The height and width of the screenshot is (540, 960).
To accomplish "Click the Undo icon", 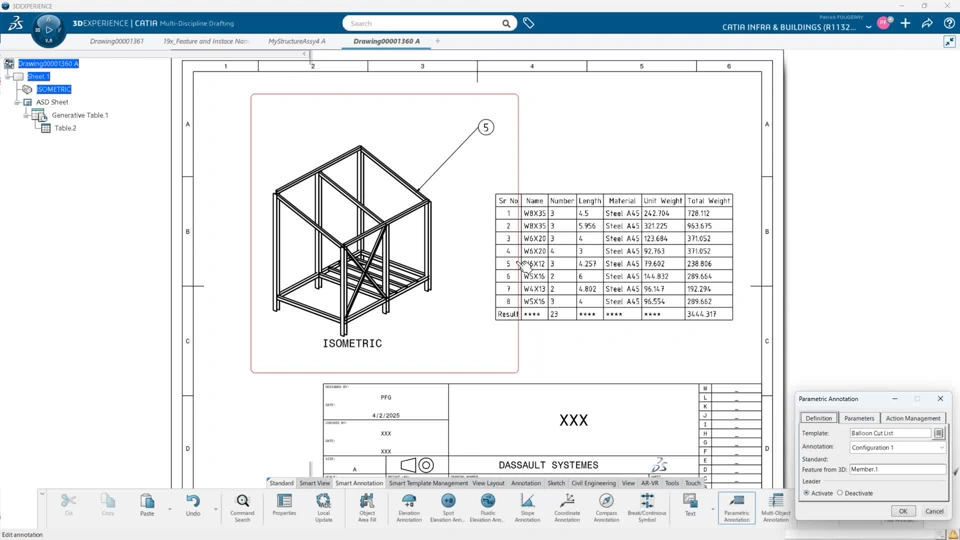I will tap(193, 501).
